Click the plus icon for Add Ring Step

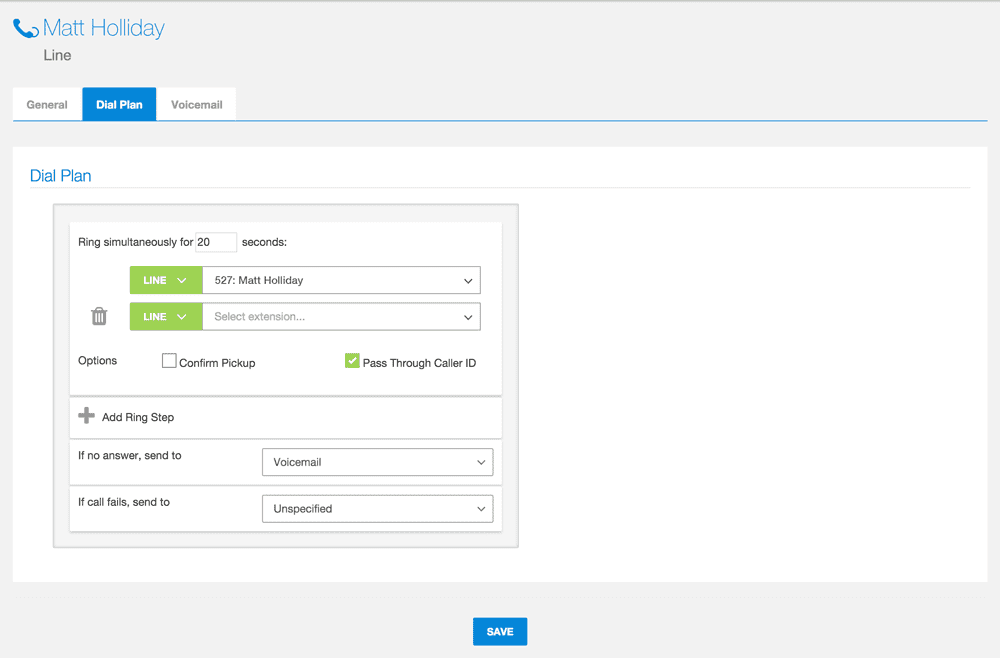coord(87,416)
